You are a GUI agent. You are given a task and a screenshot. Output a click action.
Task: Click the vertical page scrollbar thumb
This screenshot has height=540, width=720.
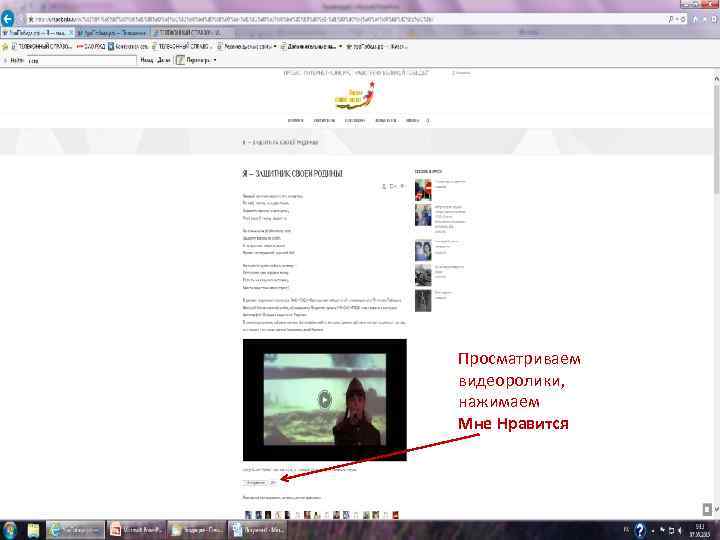[x=716, y=138]
